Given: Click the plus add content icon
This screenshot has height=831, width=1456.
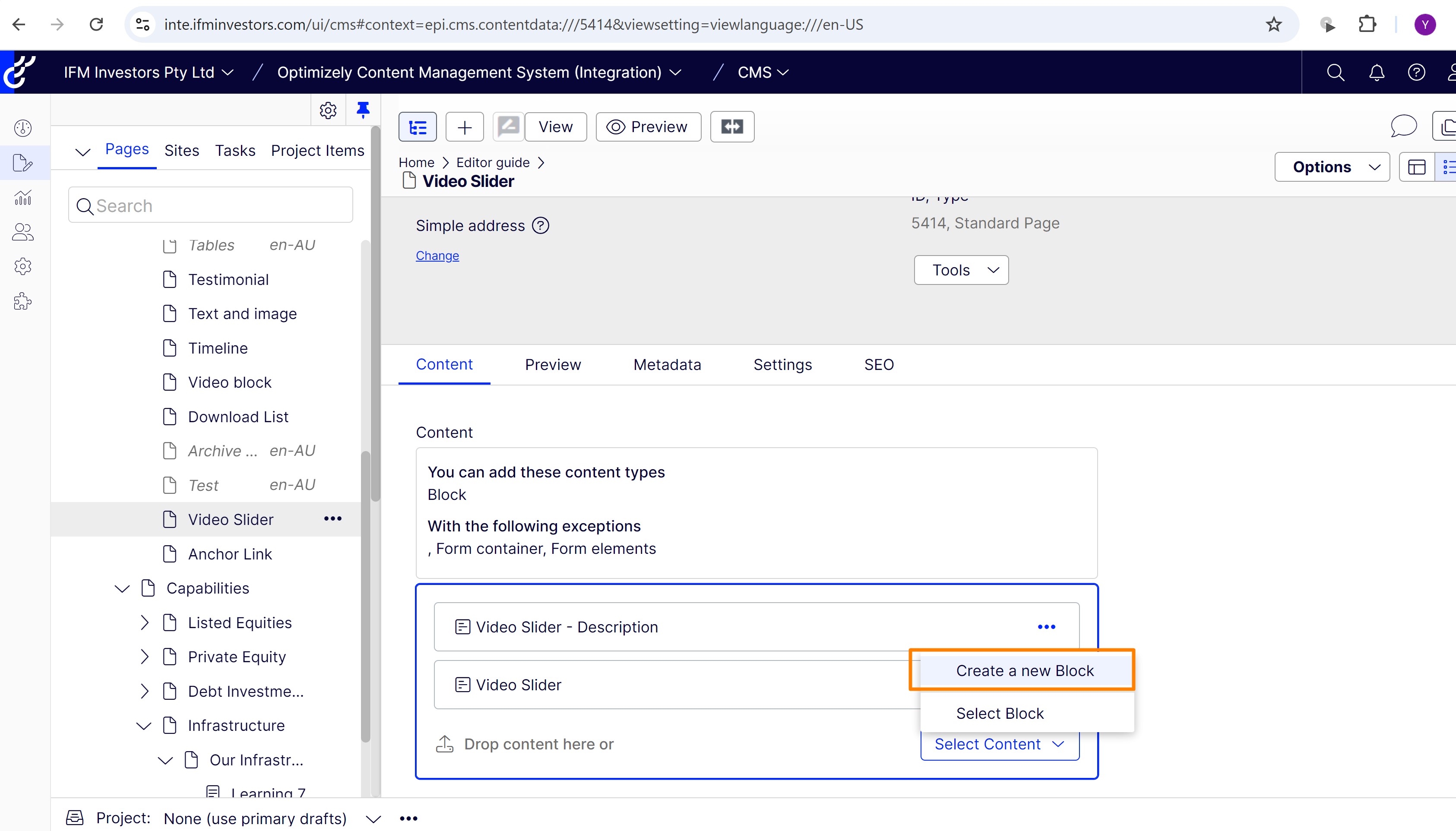Looking at the screenshot, I should click(465, 127).
